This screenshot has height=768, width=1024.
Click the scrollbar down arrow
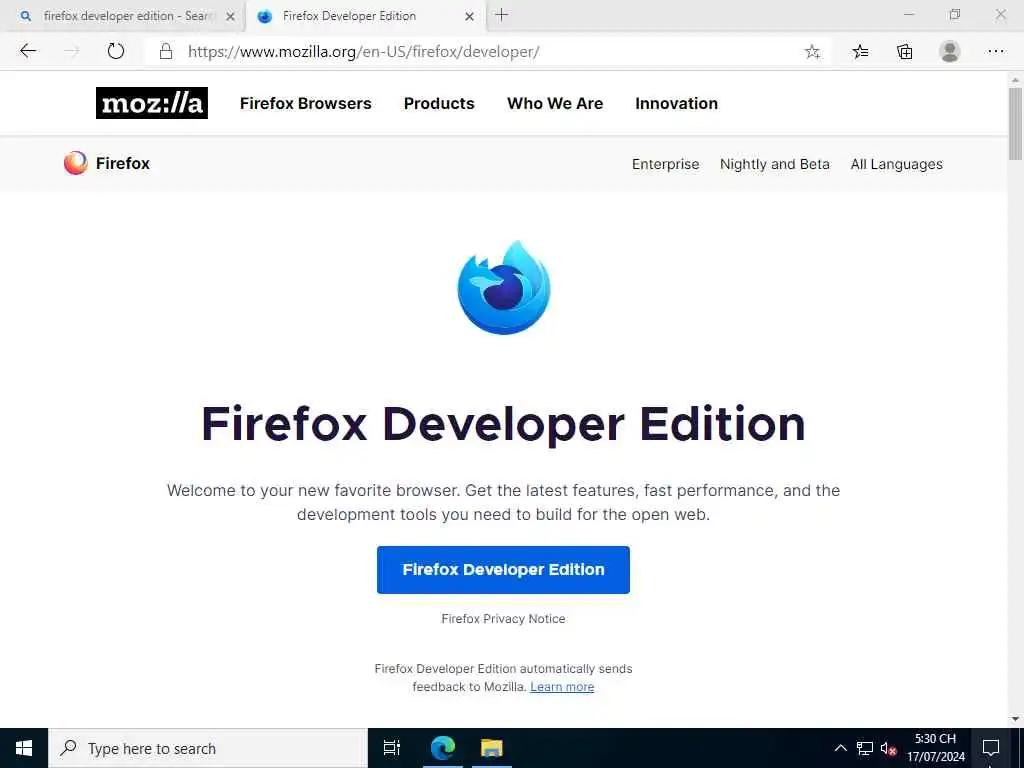point(1015,720)
